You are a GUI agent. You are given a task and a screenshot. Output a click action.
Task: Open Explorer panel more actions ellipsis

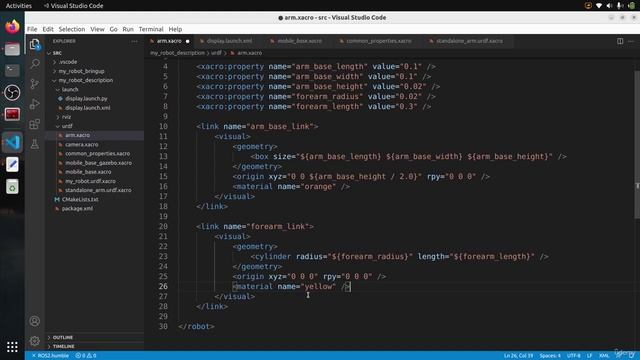(135, 41)
